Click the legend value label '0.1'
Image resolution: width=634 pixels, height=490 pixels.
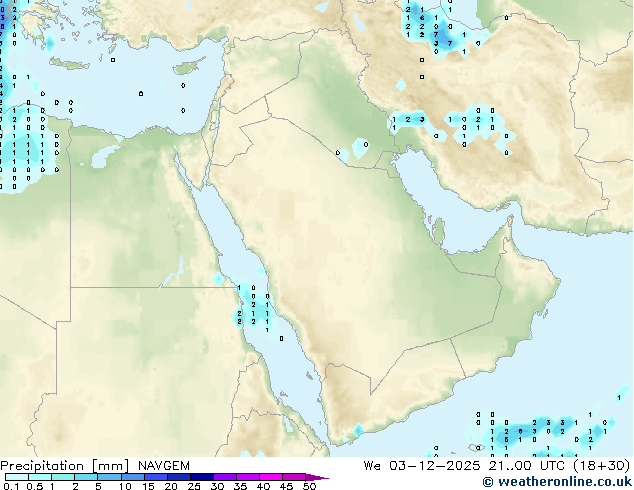tap(11, 486)
